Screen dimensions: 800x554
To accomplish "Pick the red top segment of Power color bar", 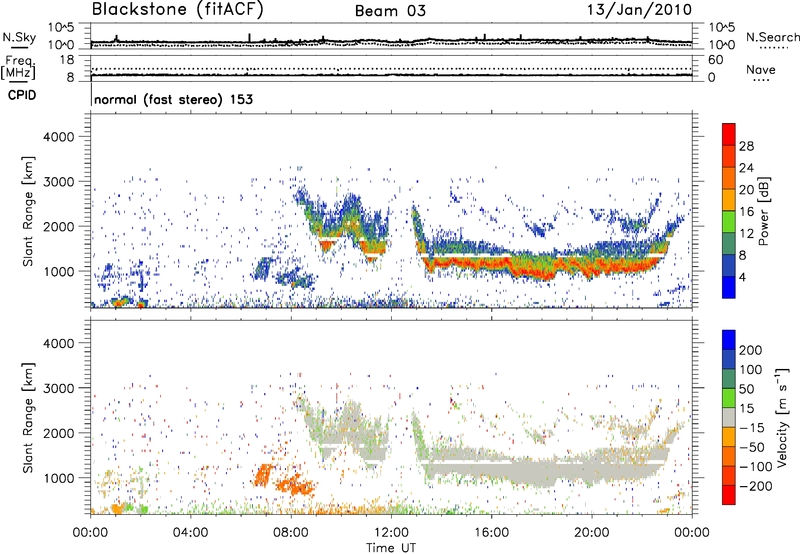I will pyautogui.click(x=729, y=135).
